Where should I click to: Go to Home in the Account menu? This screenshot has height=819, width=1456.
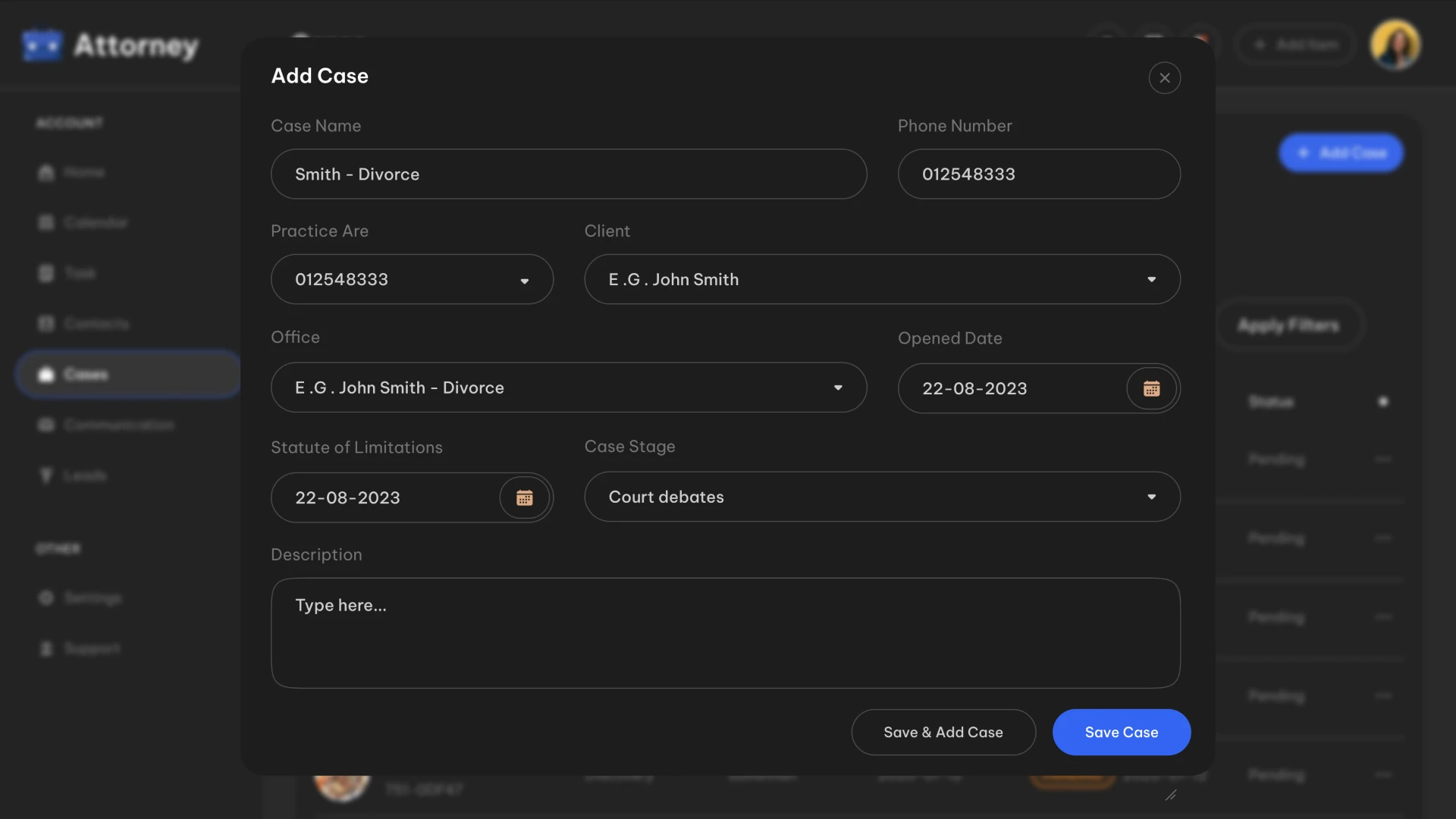pos(83,172)
